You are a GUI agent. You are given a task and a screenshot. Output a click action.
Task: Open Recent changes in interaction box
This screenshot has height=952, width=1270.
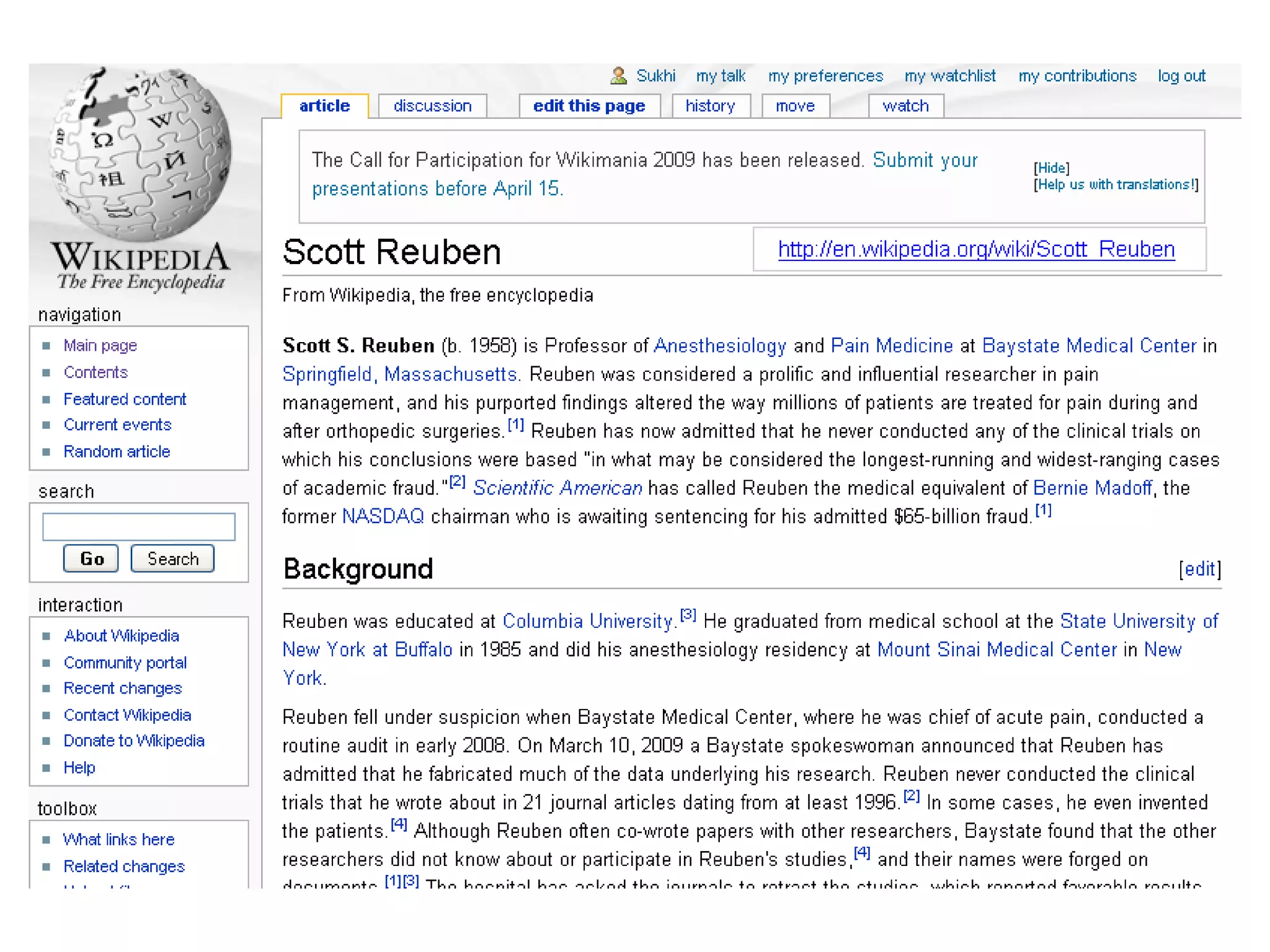pyautogui.click(x=123, y=688)
